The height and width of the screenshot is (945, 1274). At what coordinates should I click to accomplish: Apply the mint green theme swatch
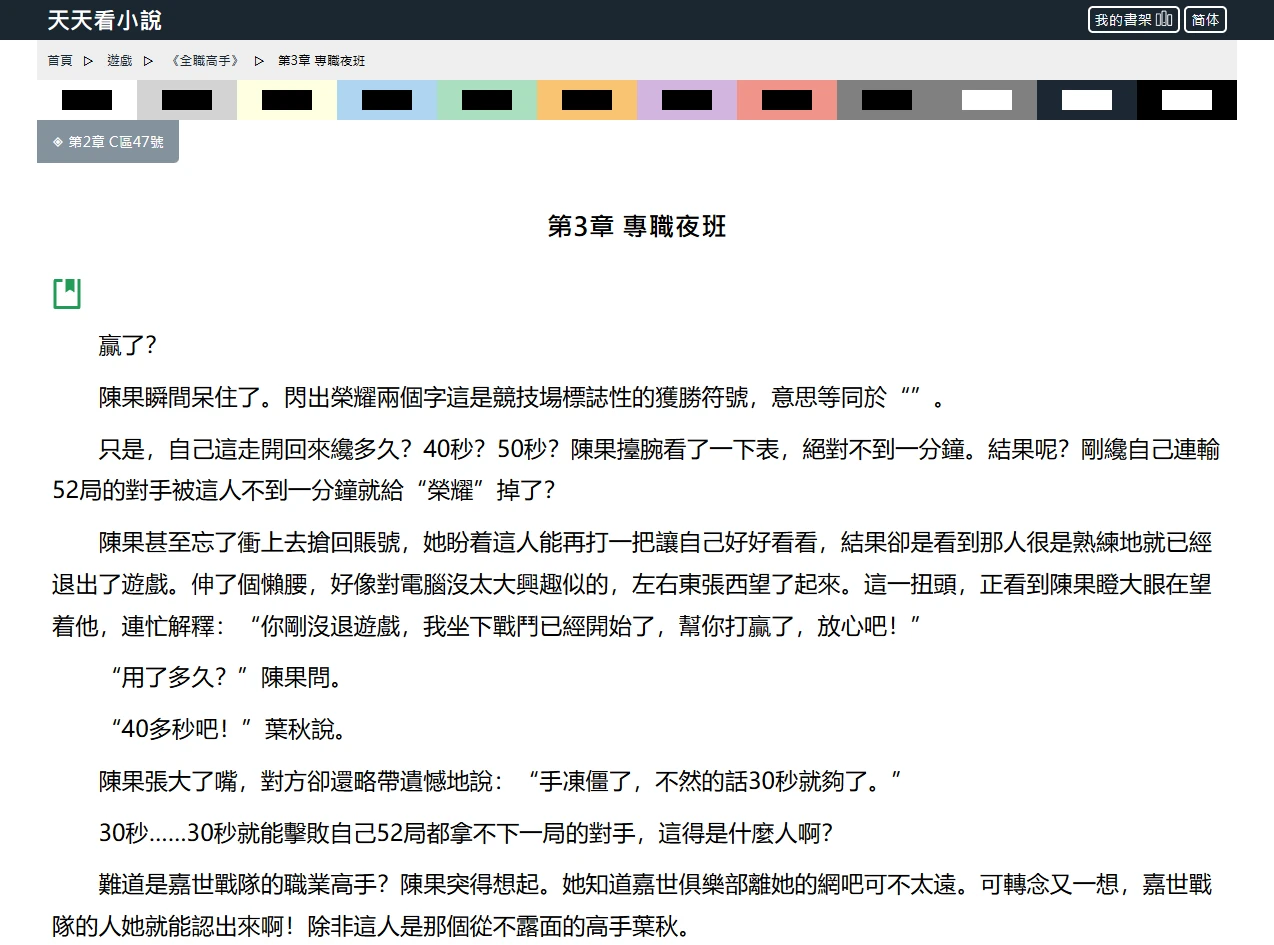pyautogui.click(x=487, y=100)
